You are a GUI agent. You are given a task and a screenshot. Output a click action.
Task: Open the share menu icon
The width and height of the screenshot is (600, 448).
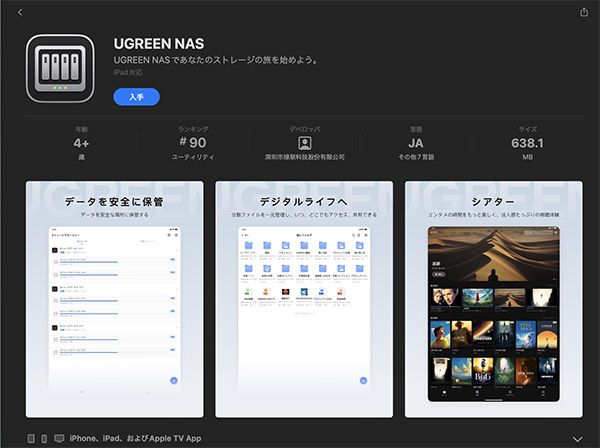[x=584, y=12]
